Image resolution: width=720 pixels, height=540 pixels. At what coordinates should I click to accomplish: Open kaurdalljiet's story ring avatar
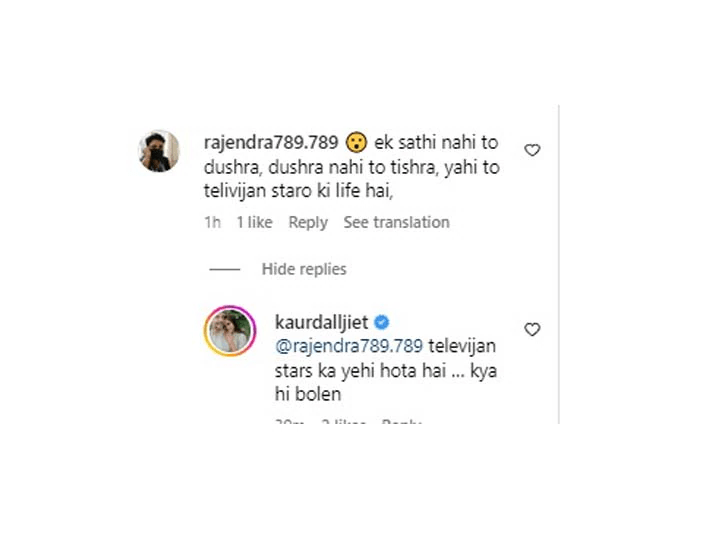click(230, 331)
